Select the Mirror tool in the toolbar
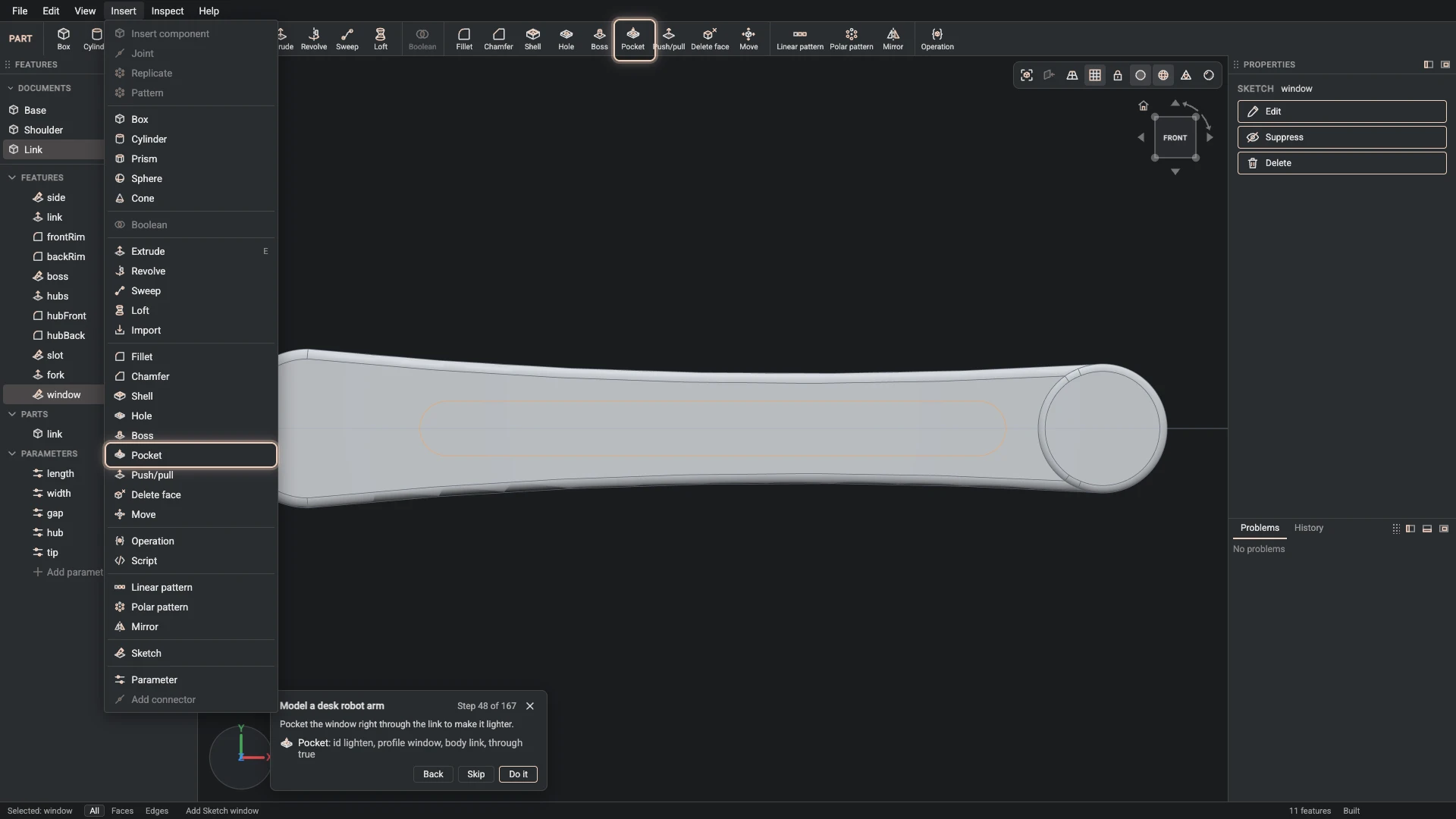Screen dimensions: 1456x819 point(893,39)
